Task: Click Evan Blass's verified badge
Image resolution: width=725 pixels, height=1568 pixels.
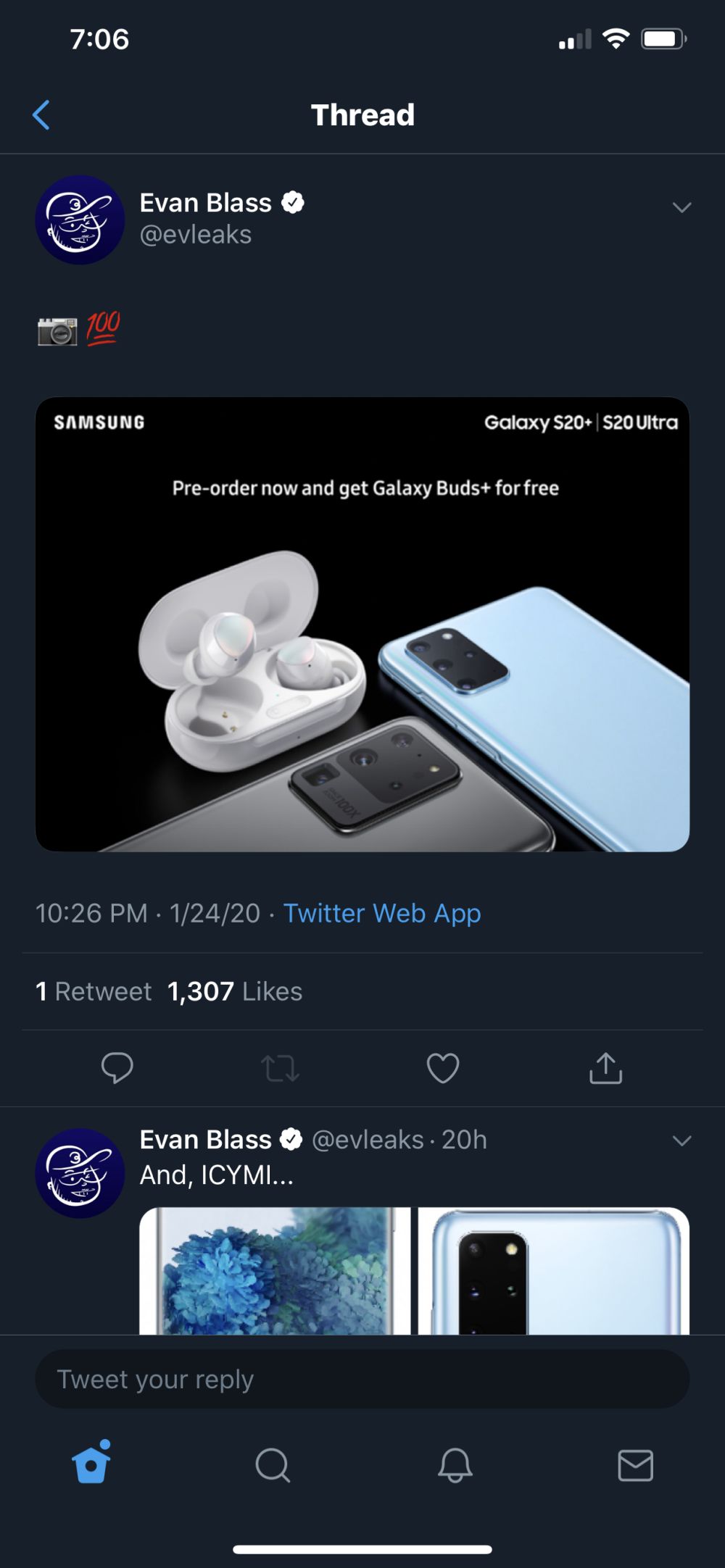Action: (x=293, y=203)
